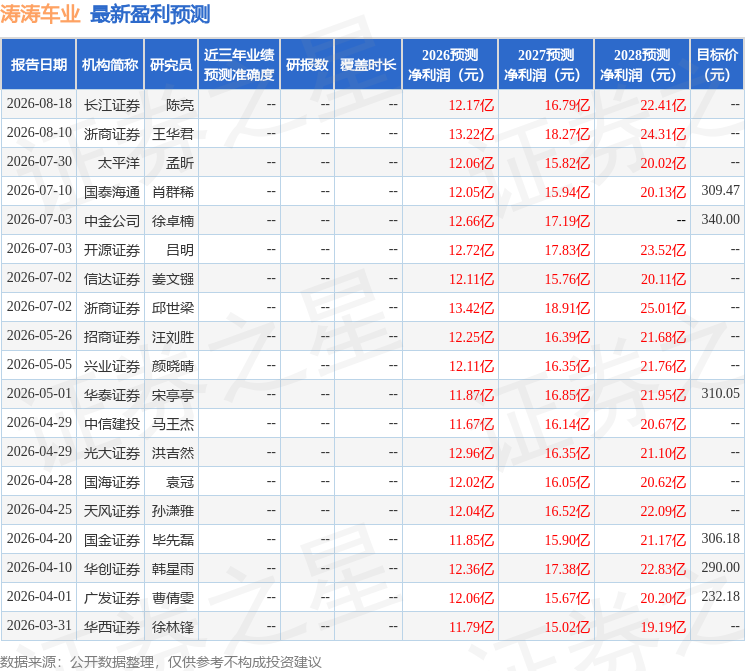Click 13.42亿 forecast for 邱世梁

coord(471,308)
